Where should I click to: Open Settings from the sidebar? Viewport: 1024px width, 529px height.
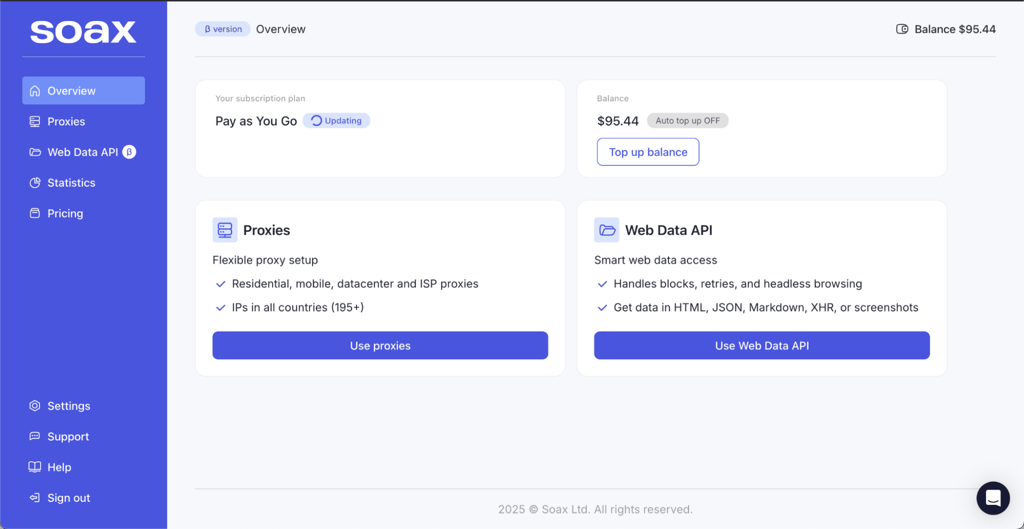[84, 406]
